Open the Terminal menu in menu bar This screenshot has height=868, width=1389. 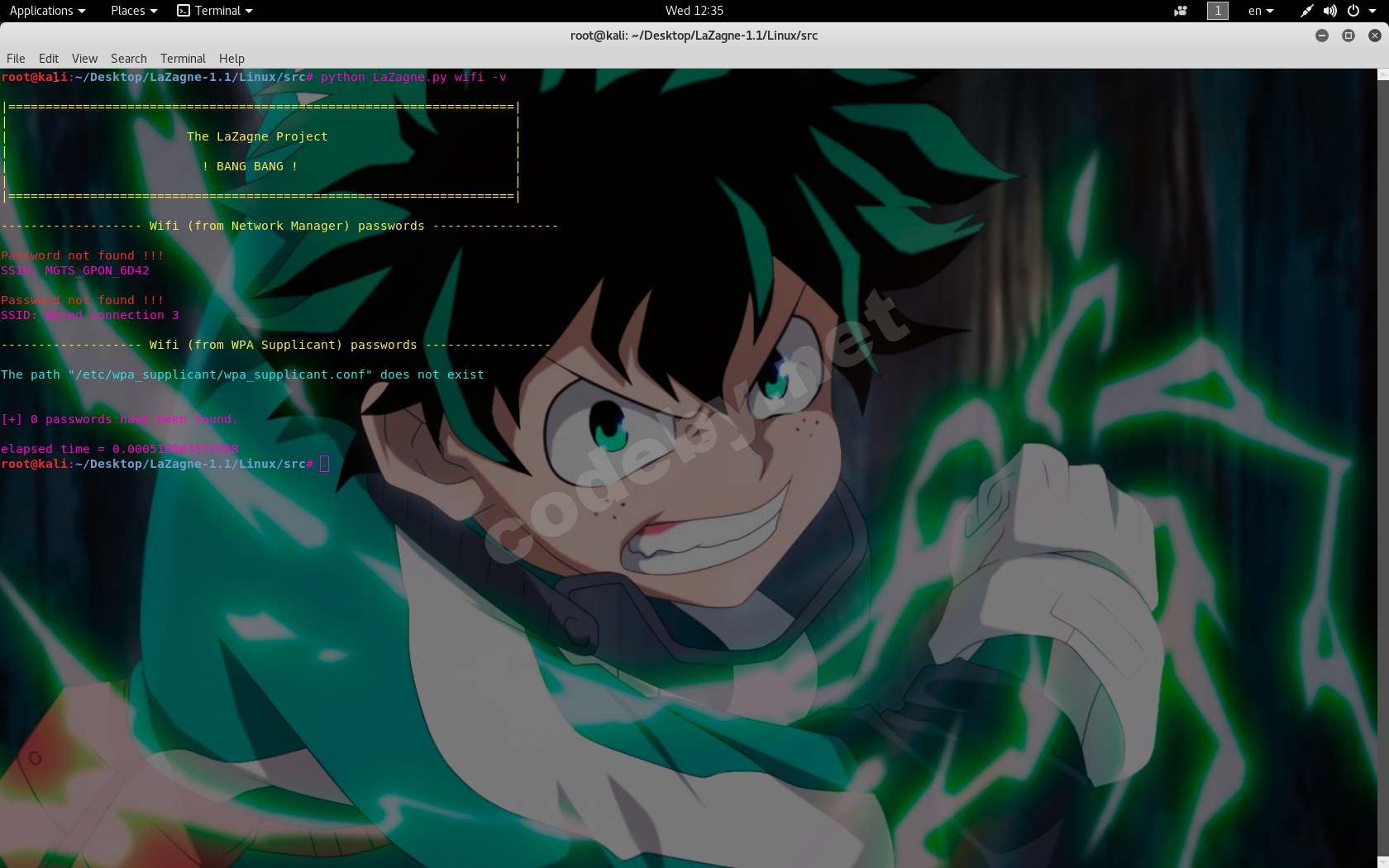[x=183, y=59]
